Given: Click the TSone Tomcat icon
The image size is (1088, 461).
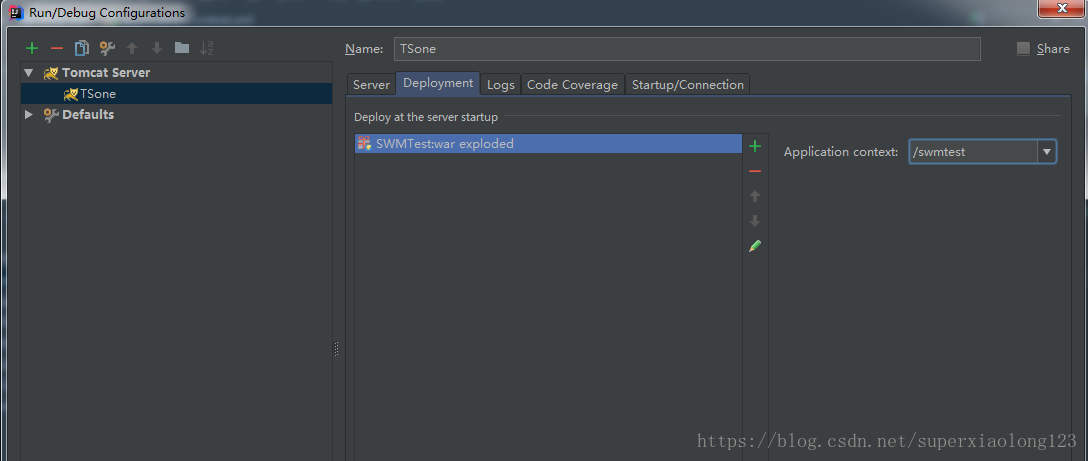Looking at the screenshot, I should point(70,94).
